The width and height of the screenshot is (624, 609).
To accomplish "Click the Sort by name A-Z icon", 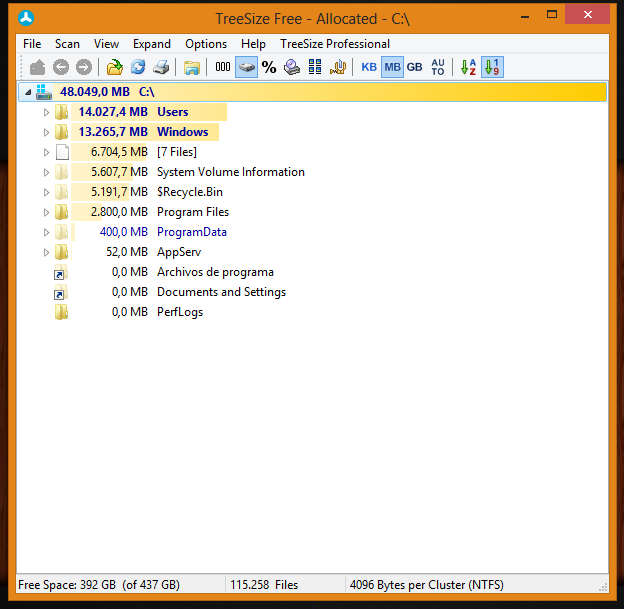I will pyautogui.click(x=467, y=67).
